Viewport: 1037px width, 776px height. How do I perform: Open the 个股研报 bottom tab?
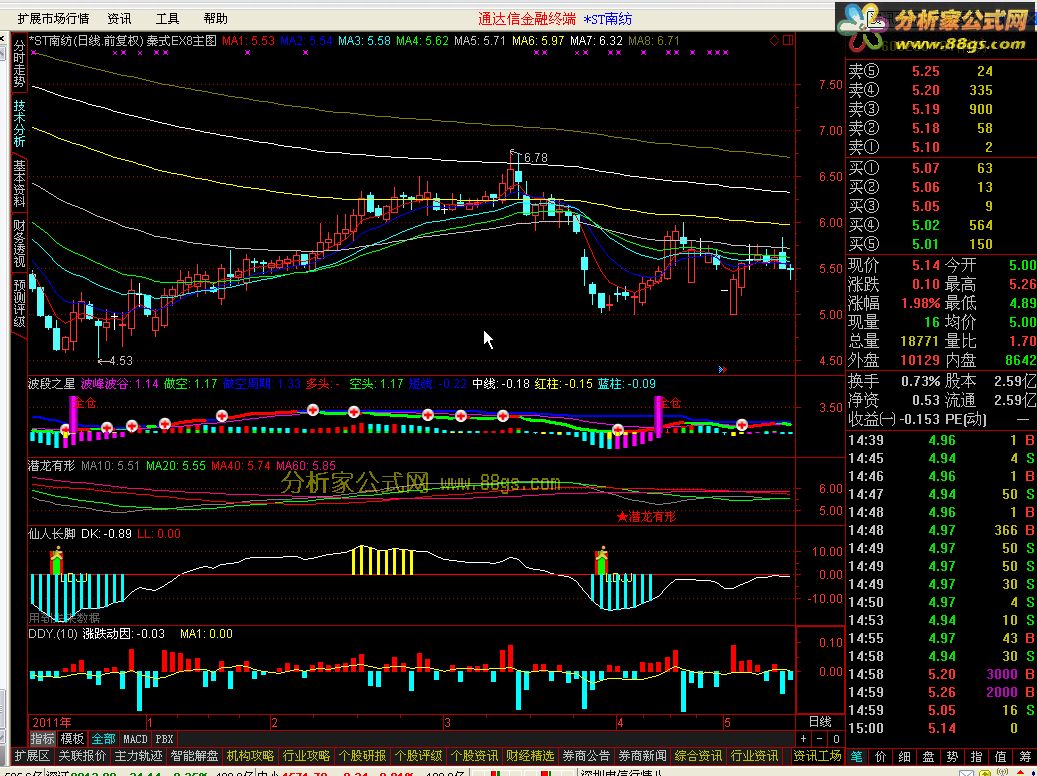pos(362,756)
